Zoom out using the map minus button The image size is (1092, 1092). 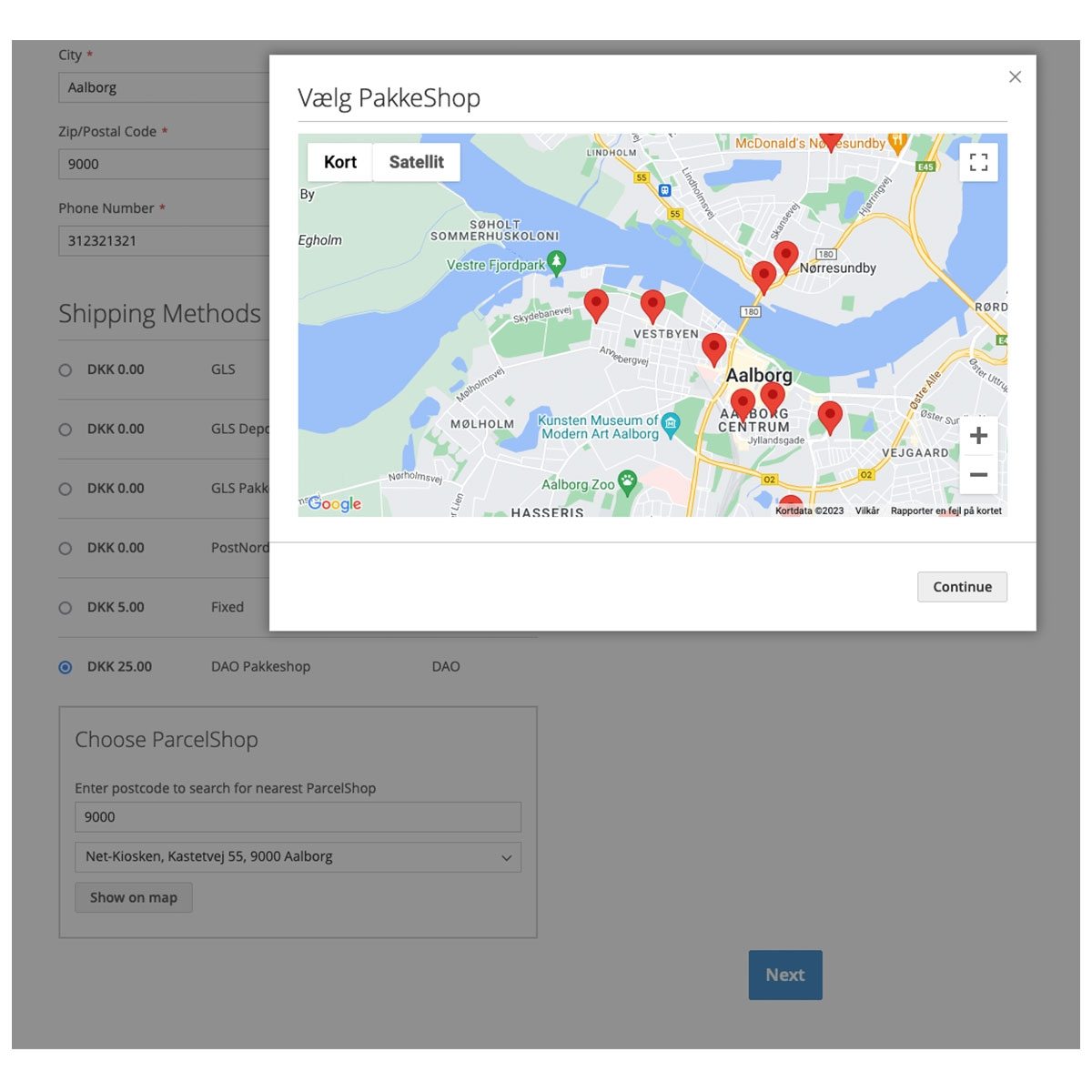[978, 475]
